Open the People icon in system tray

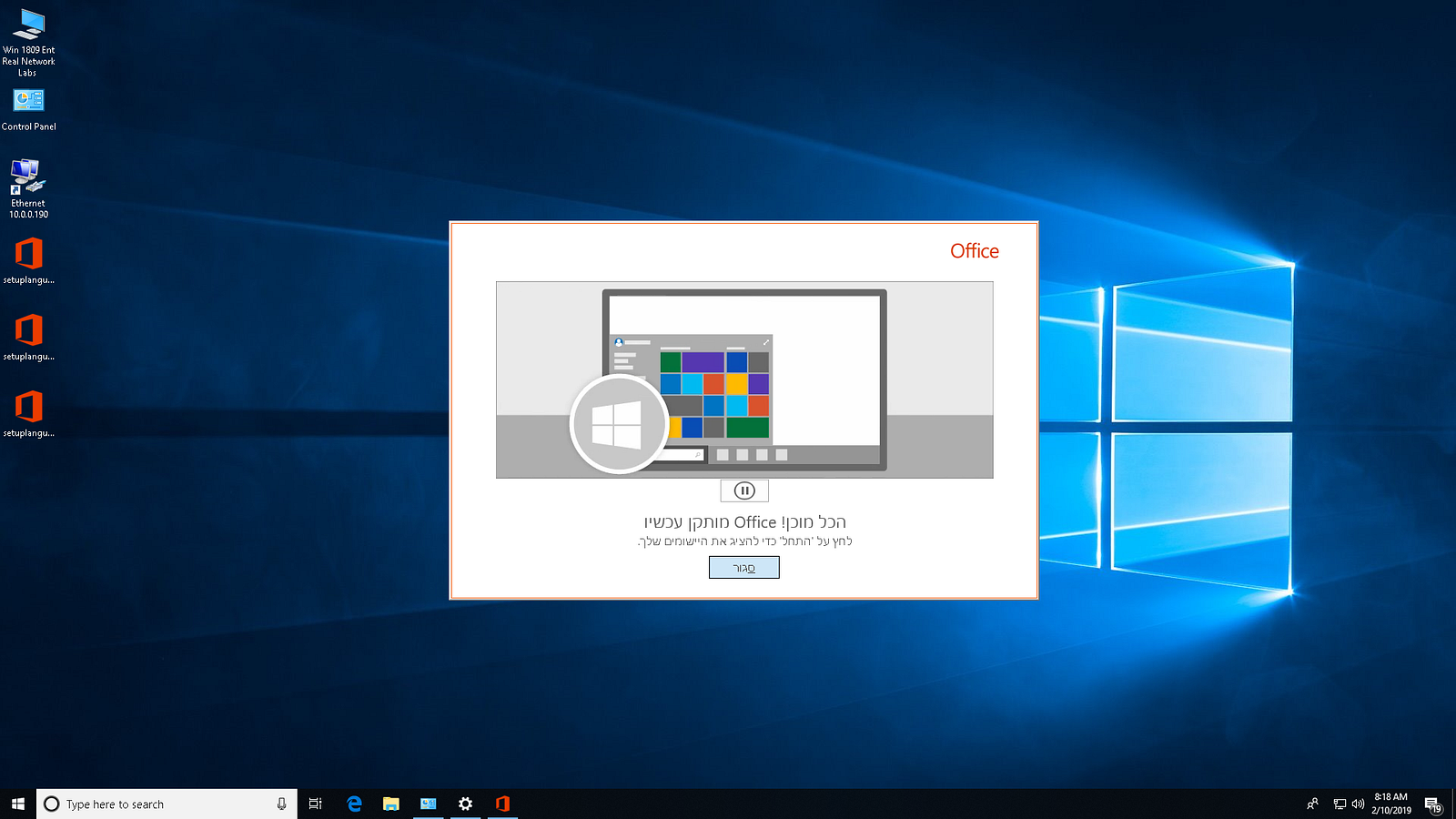[x=1312, y=804]
